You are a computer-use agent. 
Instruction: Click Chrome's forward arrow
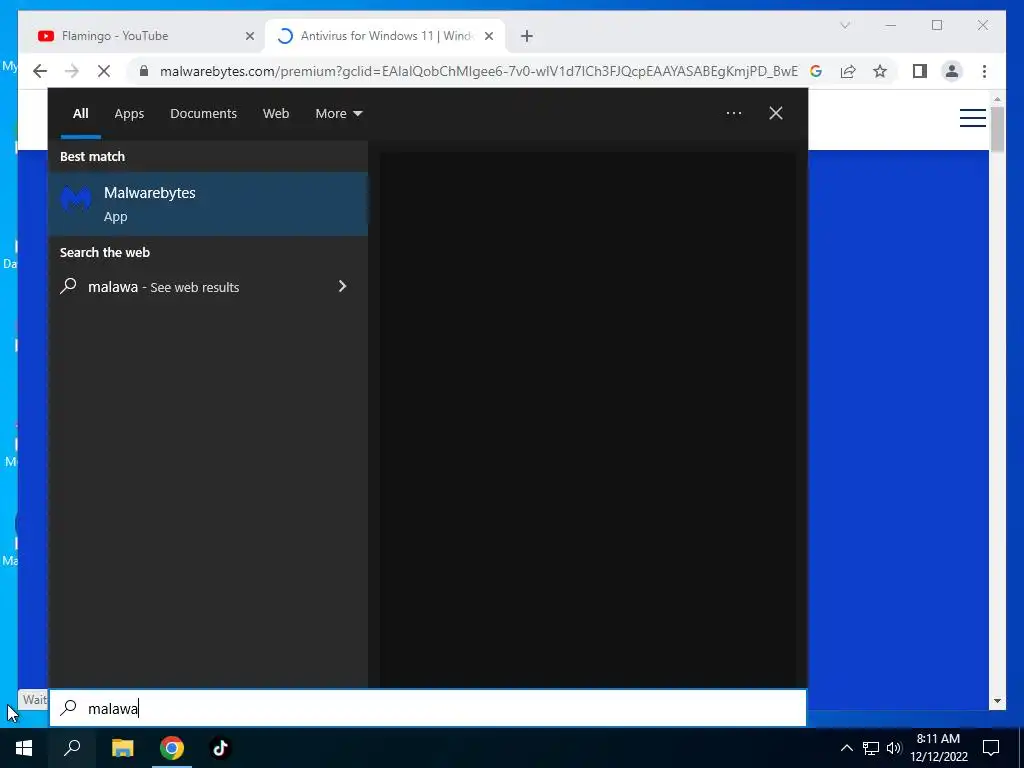point(72,71)
